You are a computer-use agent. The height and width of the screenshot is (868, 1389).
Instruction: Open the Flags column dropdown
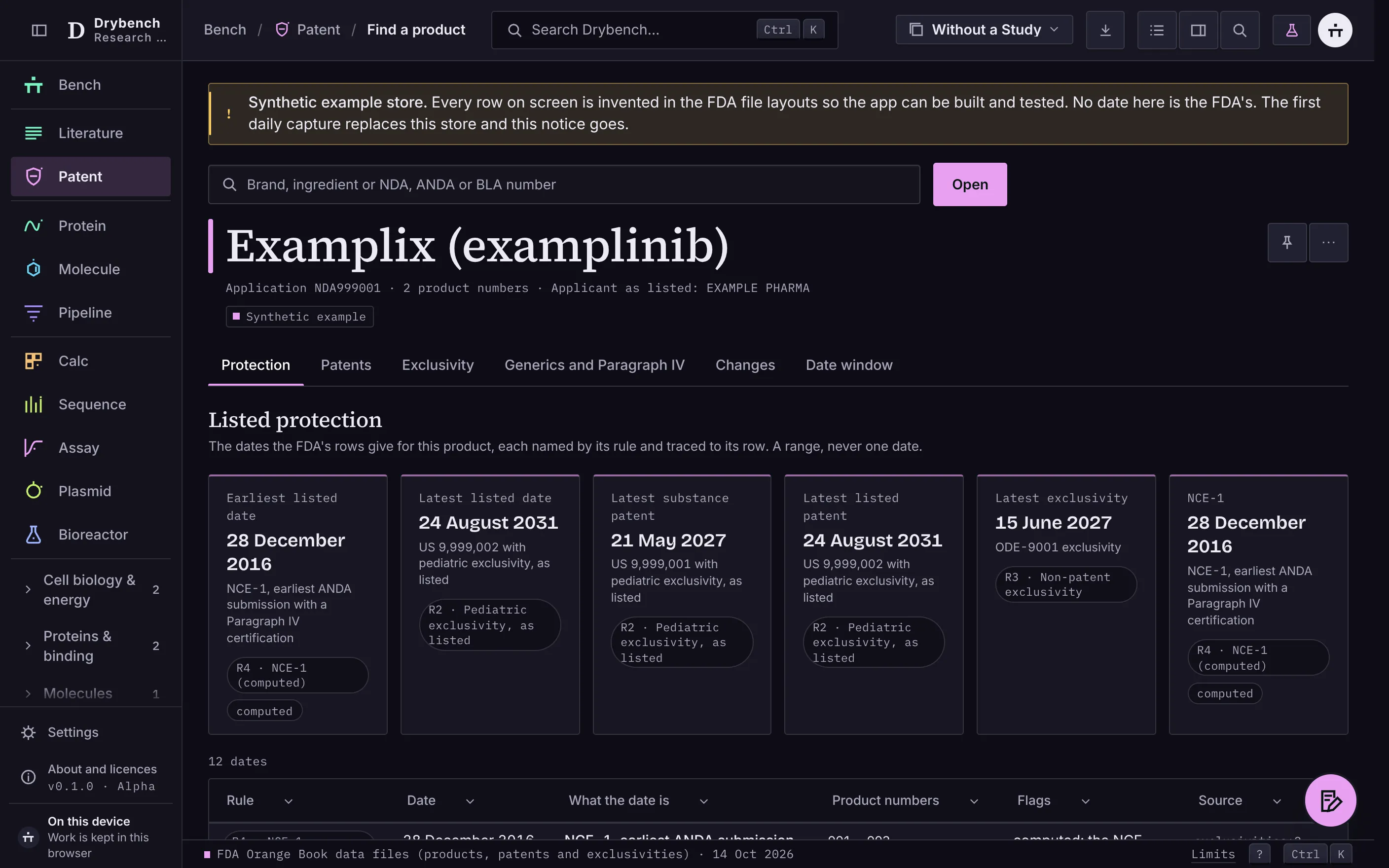1085,801
